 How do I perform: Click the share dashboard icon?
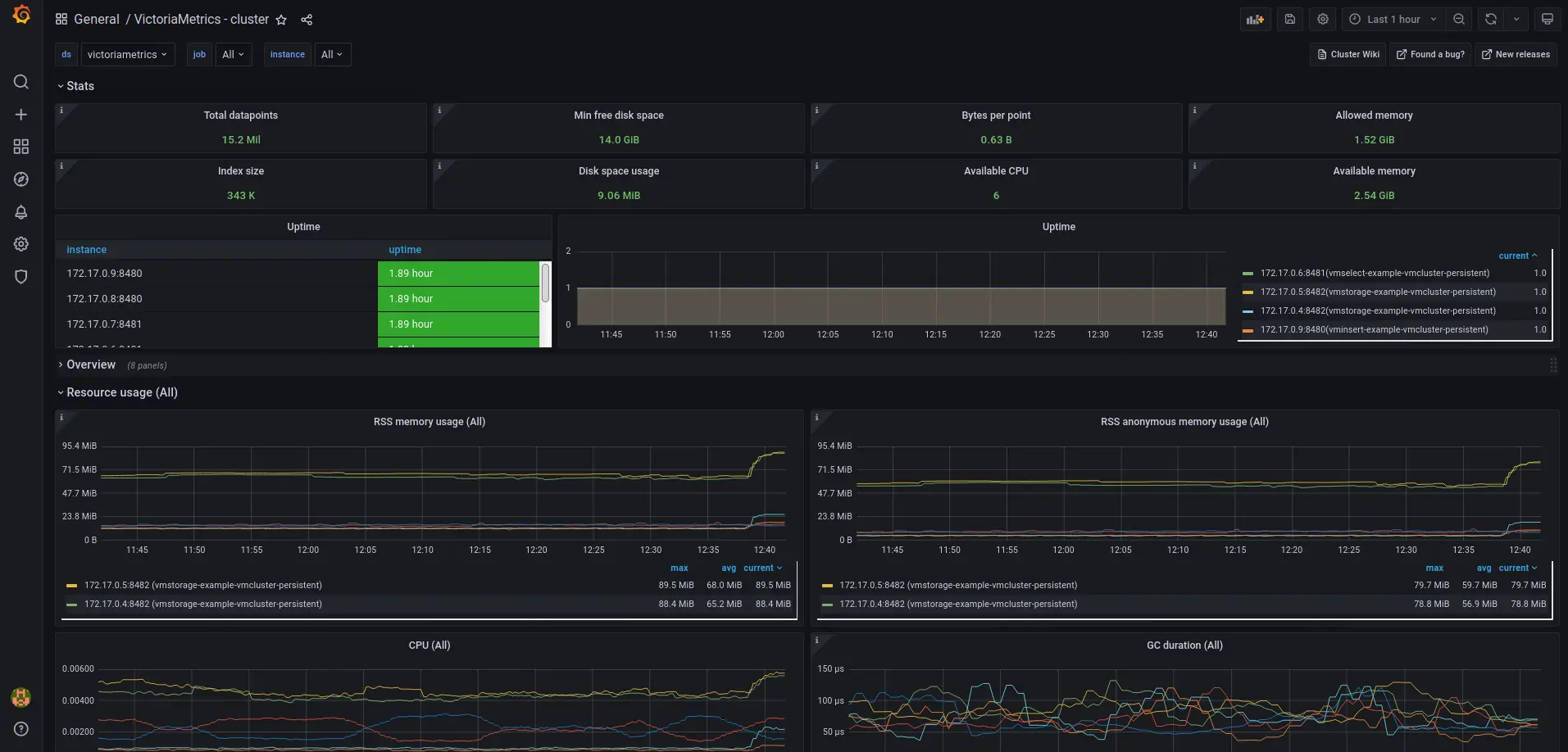tap(307, 20)
